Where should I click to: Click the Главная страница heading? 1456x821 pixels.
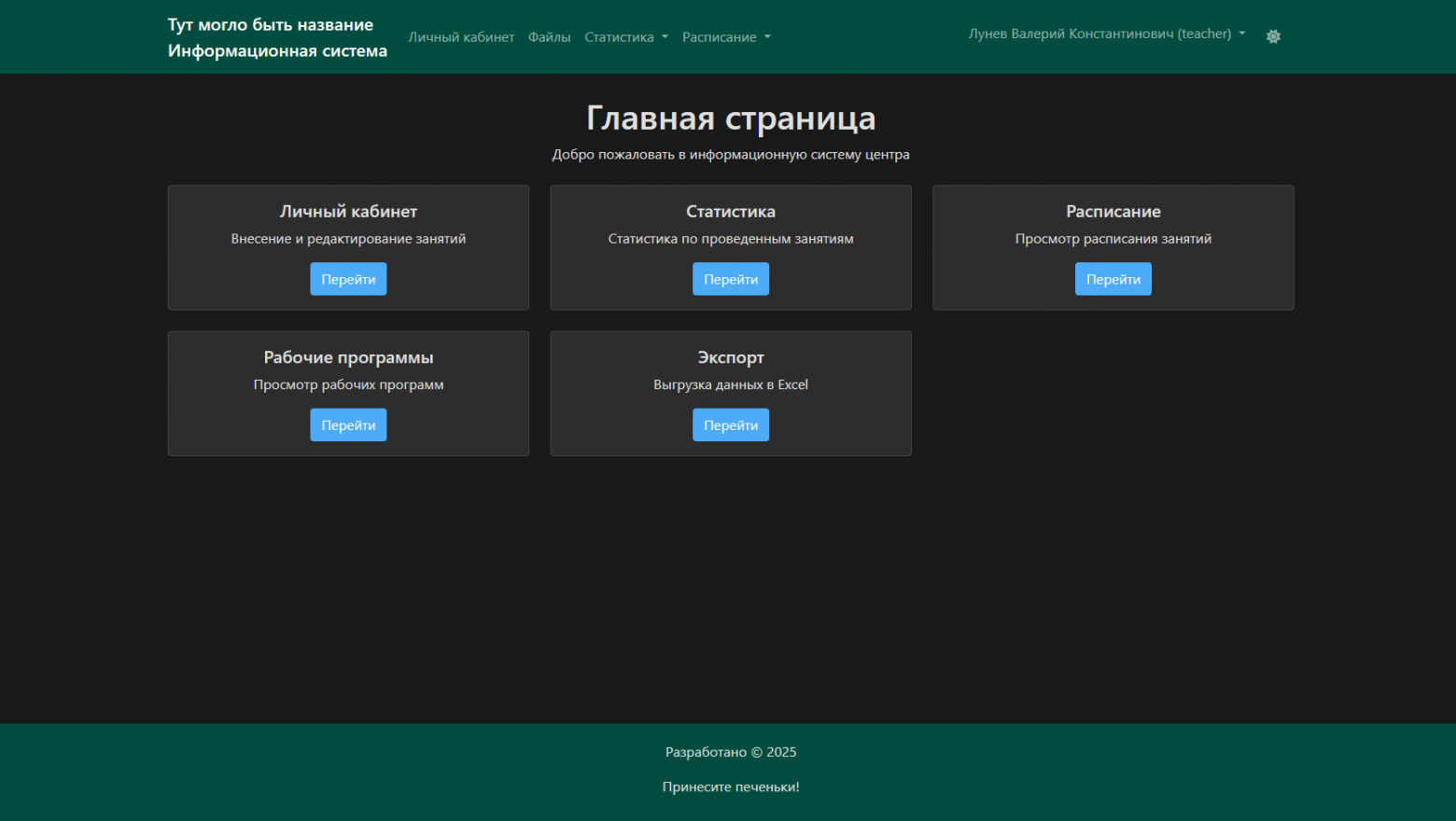coord(731,118)
